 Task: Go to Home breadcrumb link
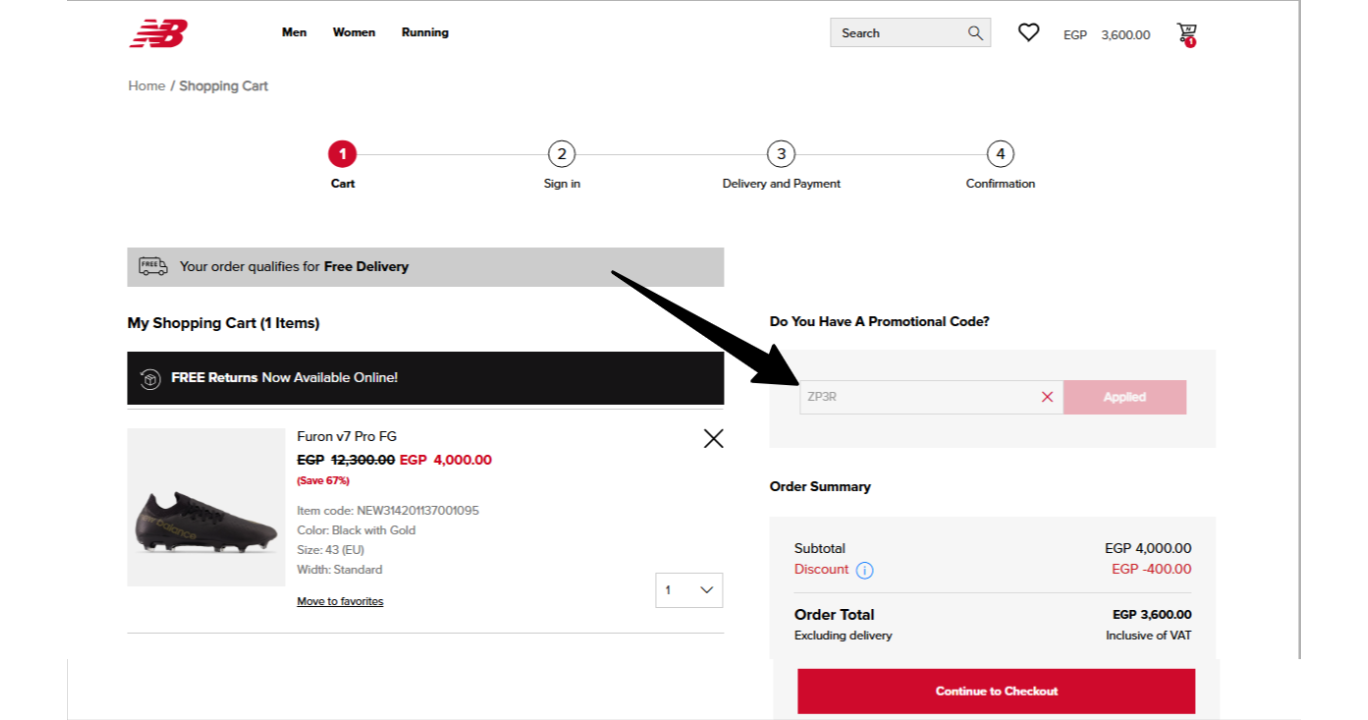146,86
